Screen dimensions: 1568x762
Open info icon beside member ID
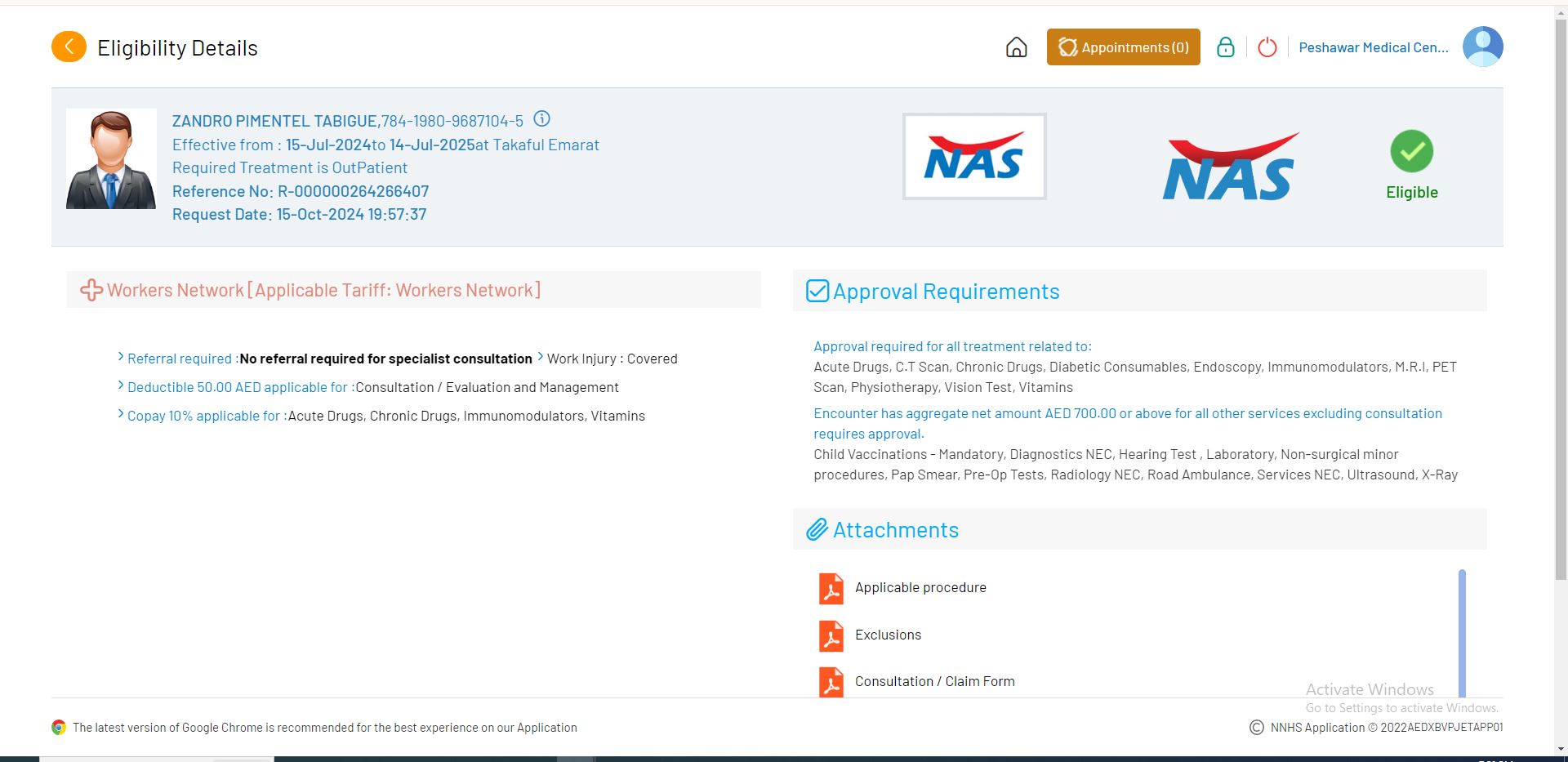pos(541,119)
